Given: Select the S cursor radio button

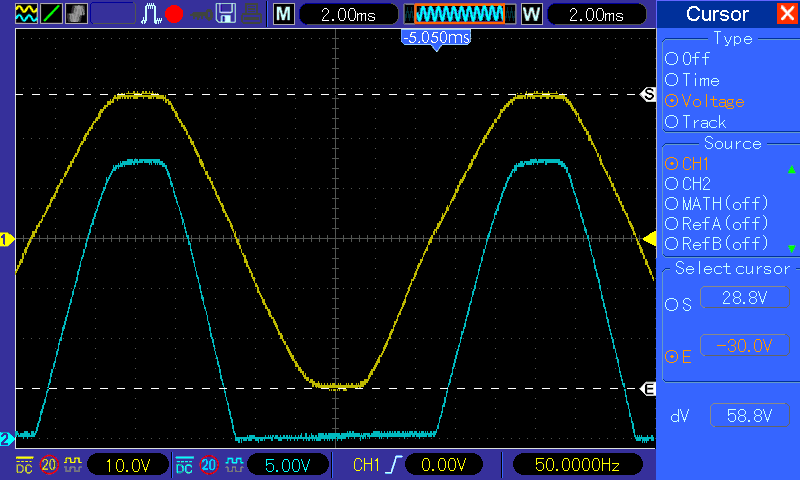Looking at the screenshot, I should pos(679,305).
